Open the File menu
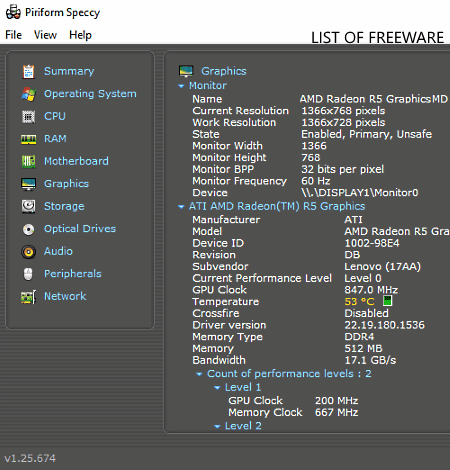The height and width of the screenshot is (470, 450). pos(13,35)
